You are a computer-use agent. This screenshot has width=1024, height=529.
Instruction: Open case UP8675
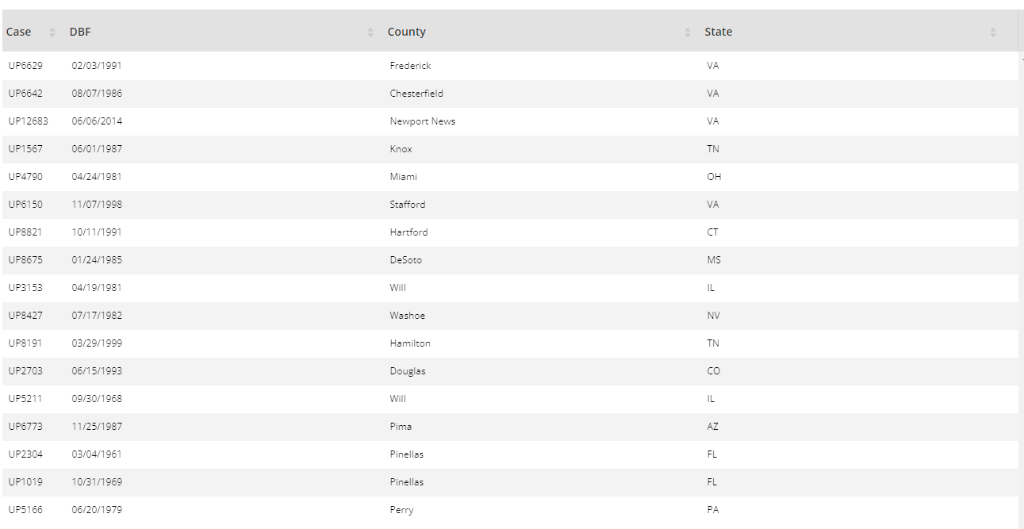point(25,260)
